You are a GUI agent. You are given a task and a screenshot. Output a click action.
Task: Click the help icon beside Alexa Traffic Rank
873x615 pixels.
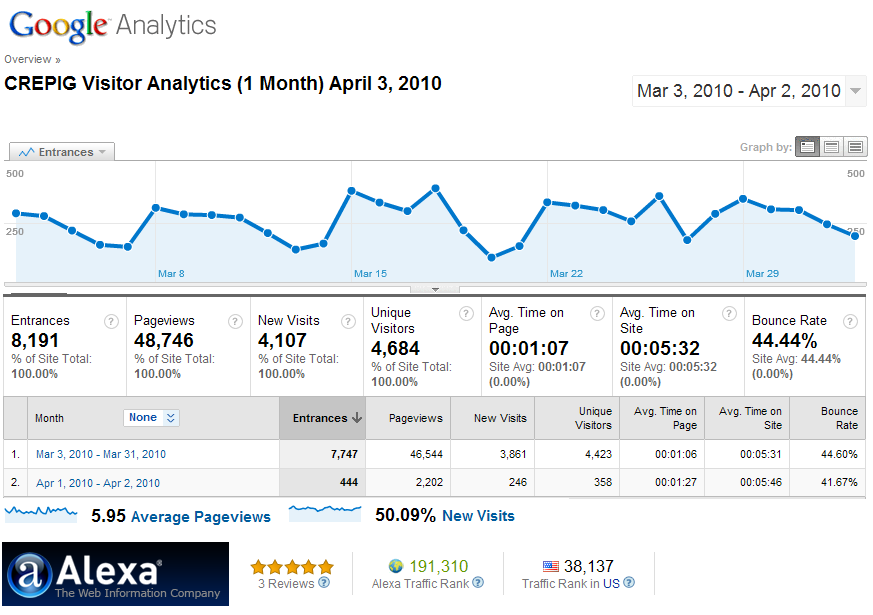click(x=478, y=582)
